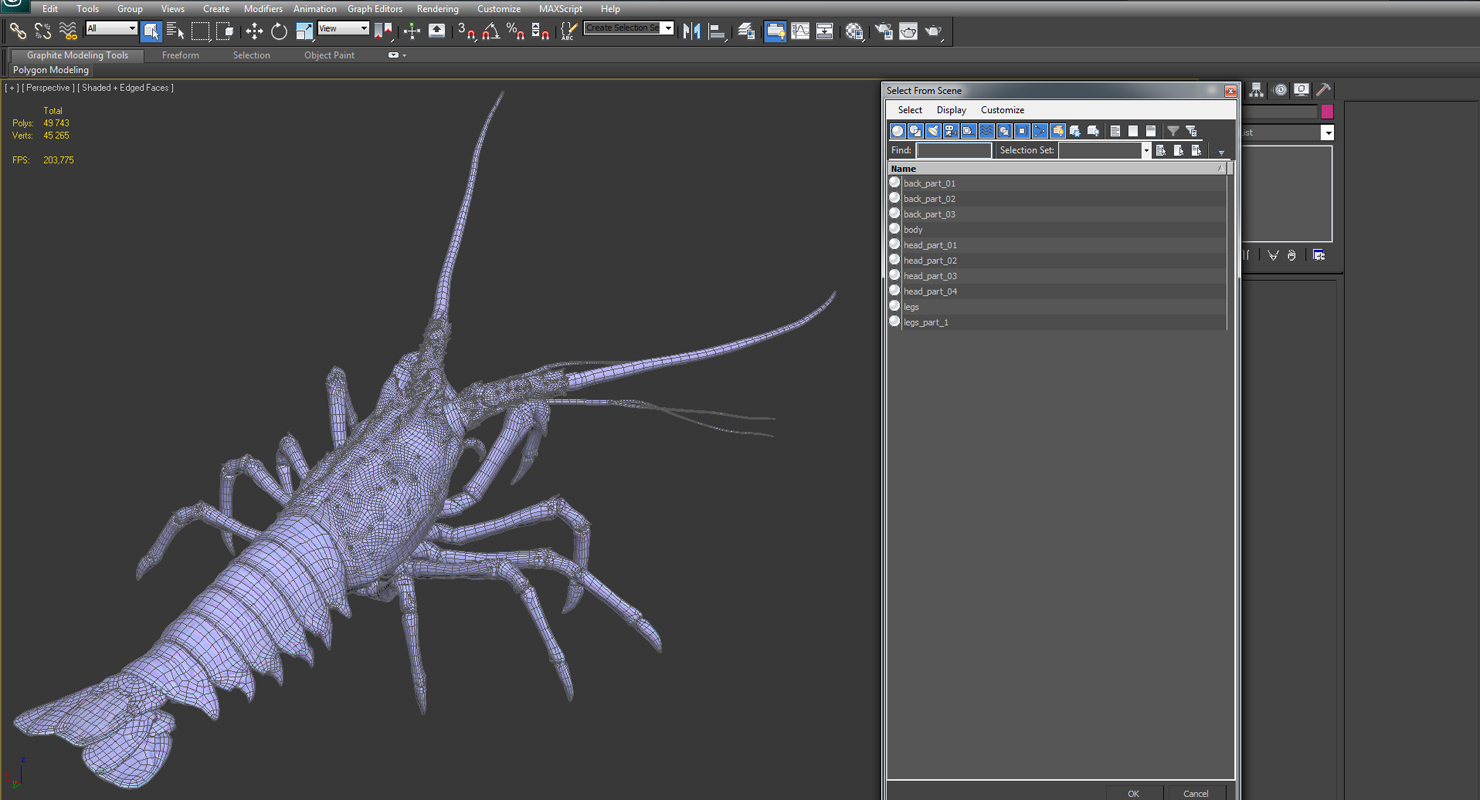
Task: Toggle the 3D Snaps button
Action: coord(467,31)
